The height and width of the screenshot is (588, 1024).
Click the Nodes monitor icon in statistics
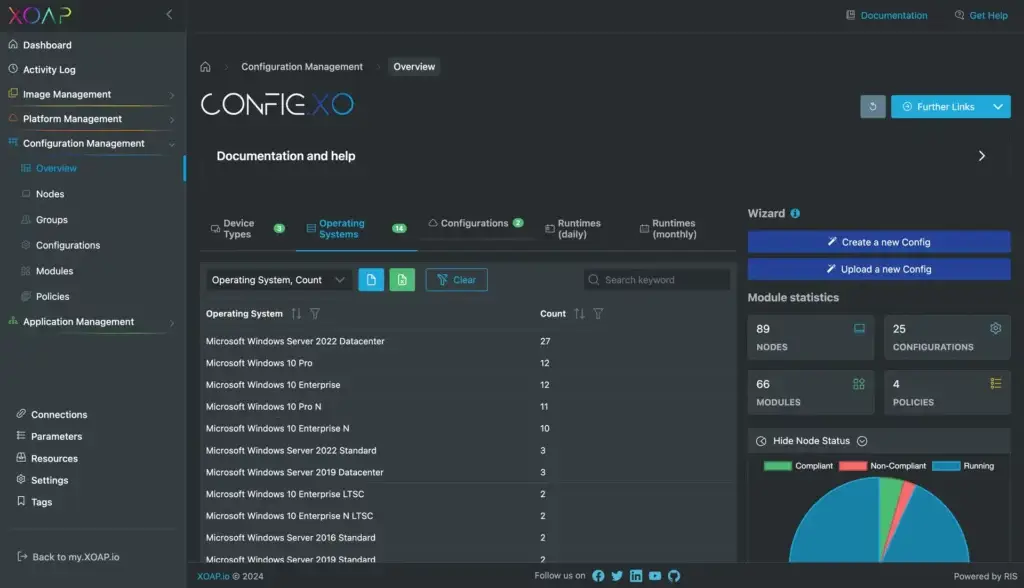click(x=859, y=329)
